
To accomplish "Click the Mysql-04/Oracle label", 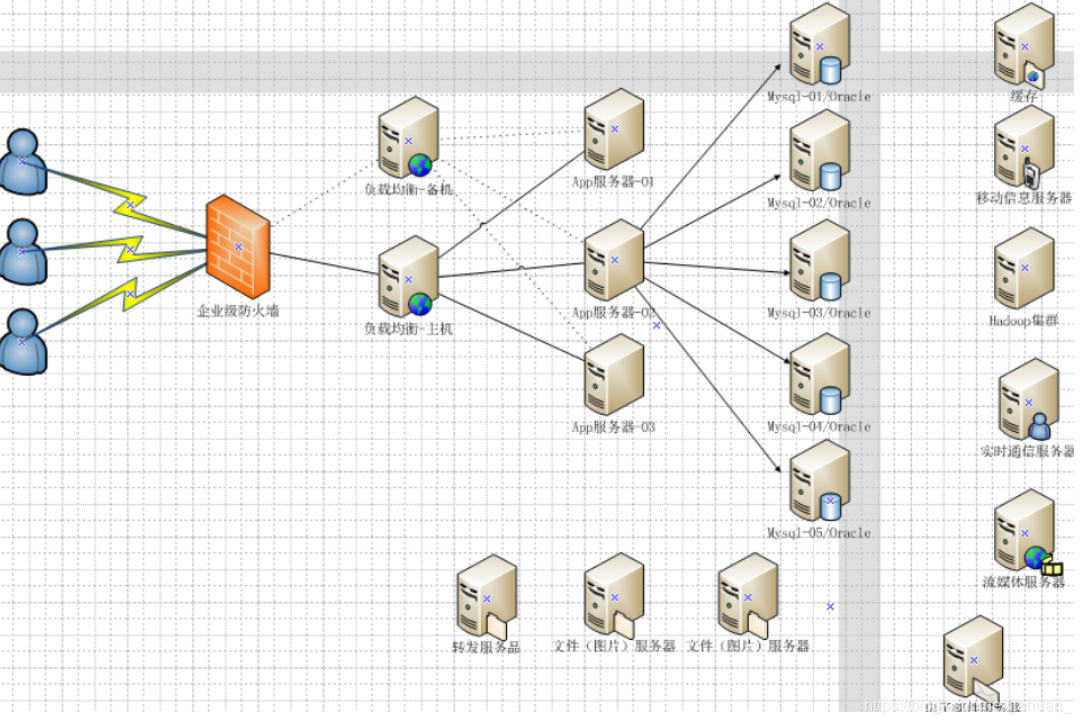I will 819,428.
